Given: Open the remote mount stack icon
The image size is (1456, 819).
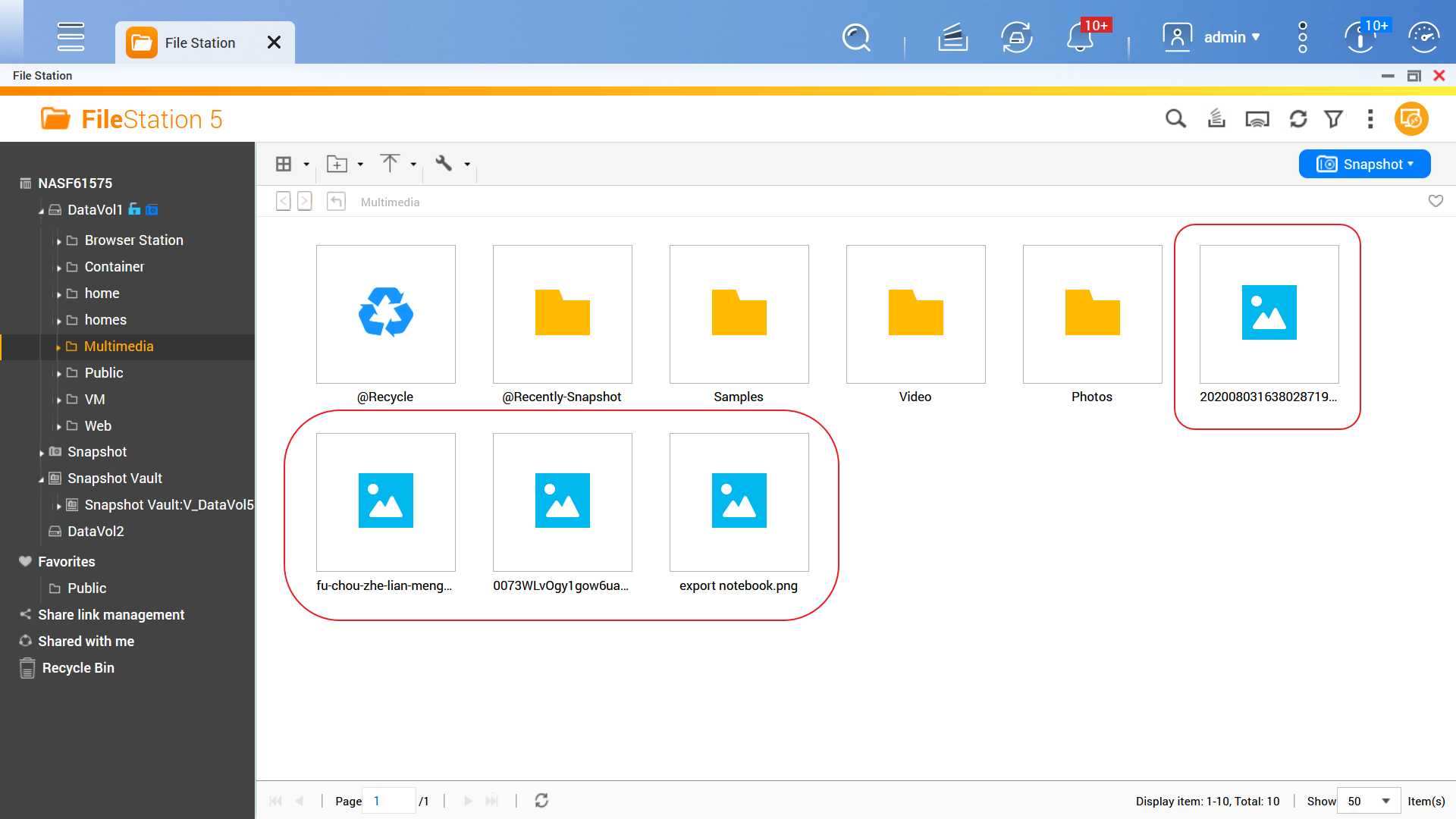Looking at the screenshot, I should click(x=1216, y=119).
